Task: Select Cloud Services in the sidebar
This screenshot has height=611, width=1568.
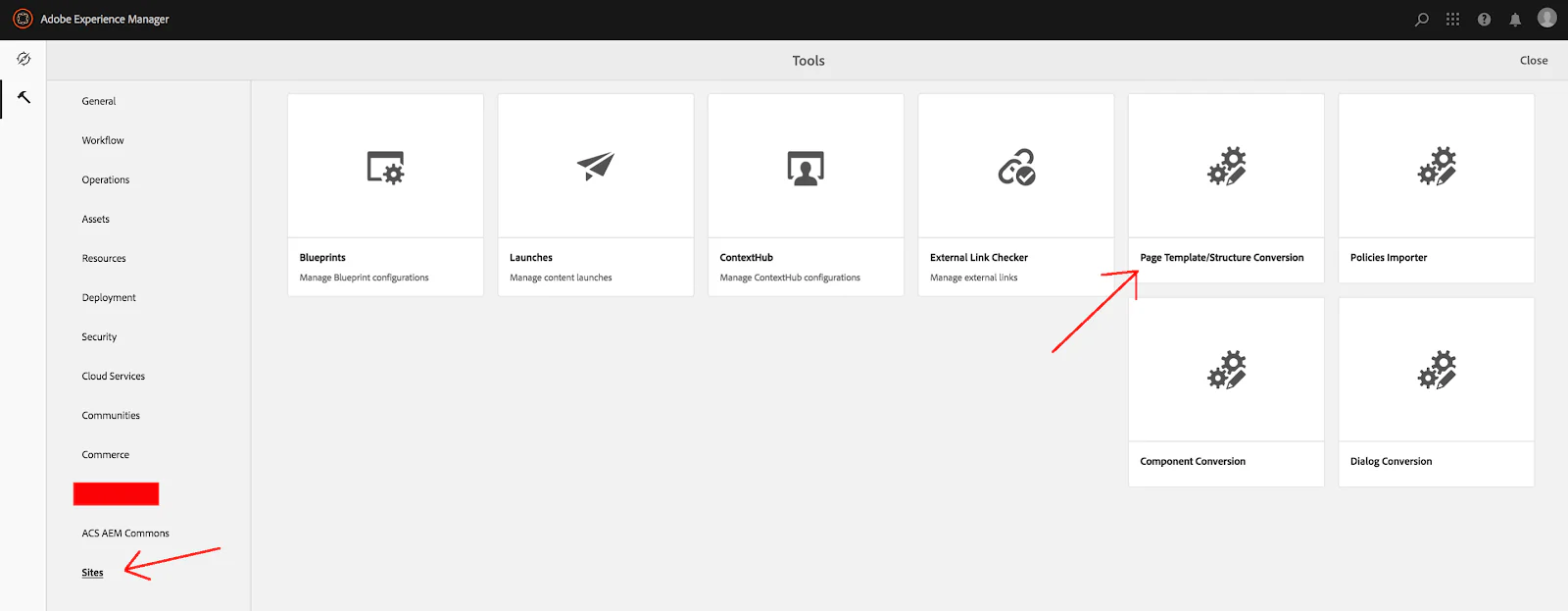Action: (114, 376)
